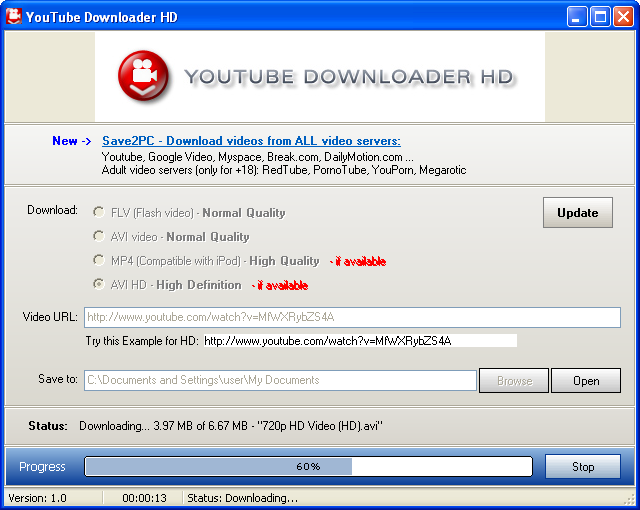Click the "Adult video servers" description line
640x510 pixels.
[x=284, y=170]
